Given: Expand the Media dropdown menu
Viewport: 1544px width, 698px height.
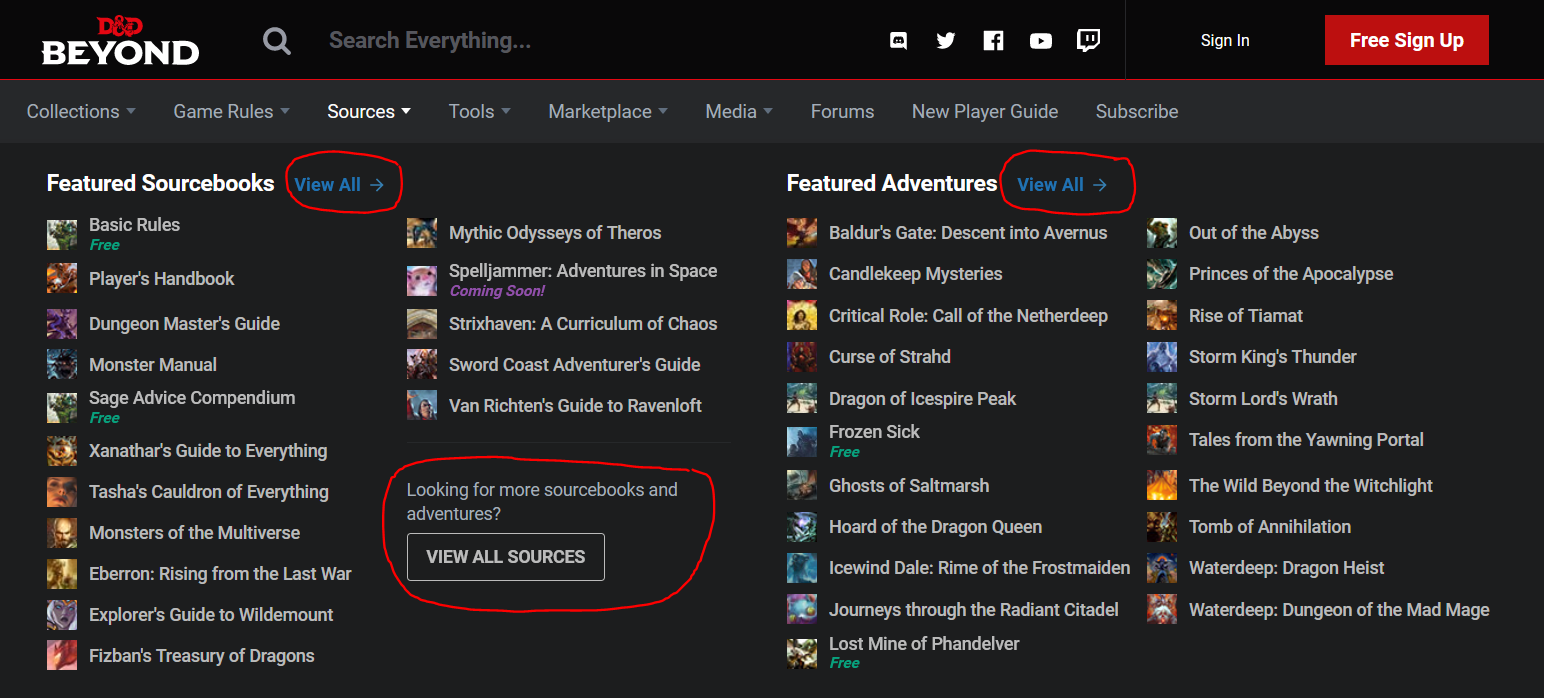Looking at the screenshot, I should point(739,111).
